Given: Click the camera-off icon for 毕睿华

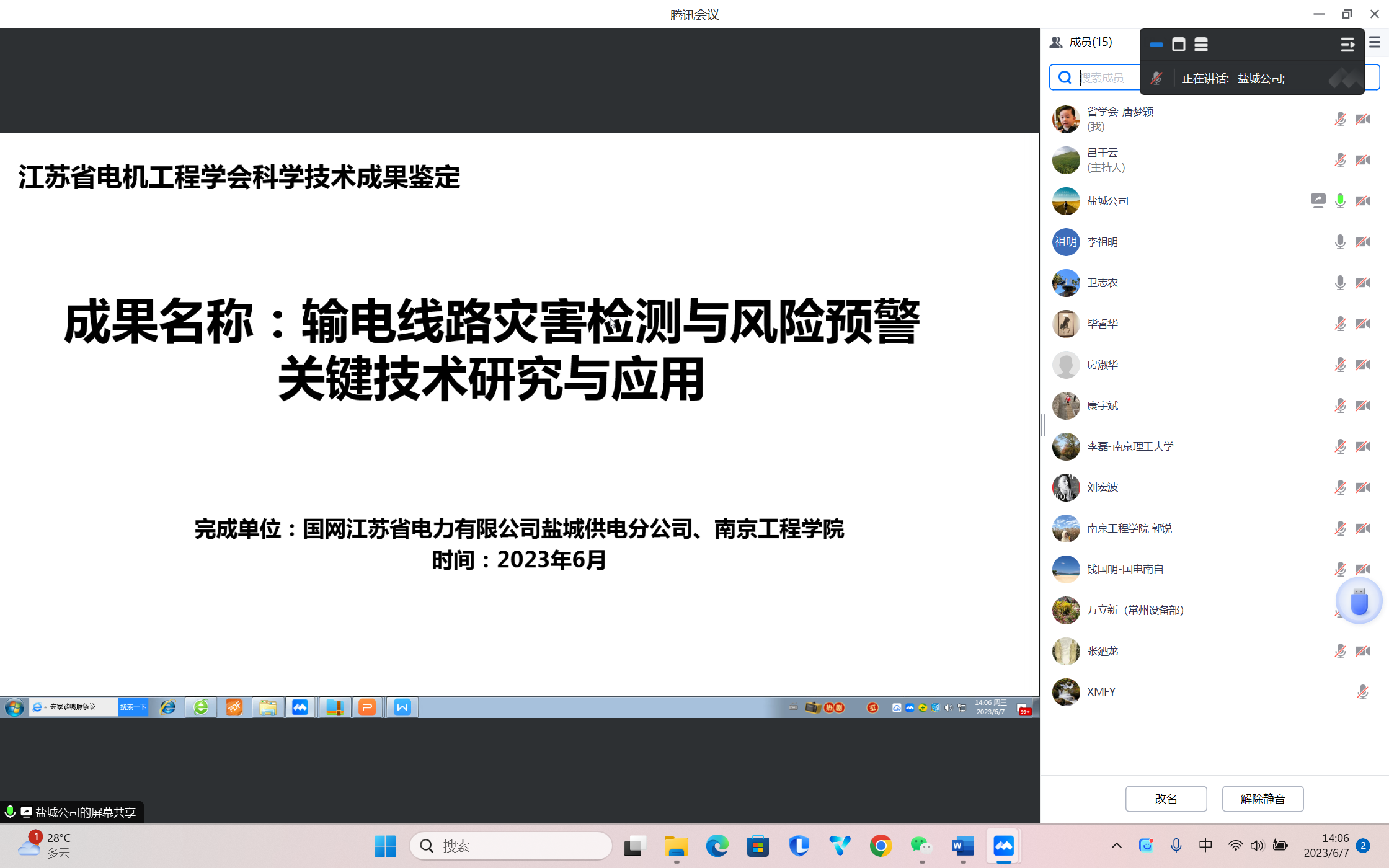Looking at the screenshot, I should (1363, 324).
